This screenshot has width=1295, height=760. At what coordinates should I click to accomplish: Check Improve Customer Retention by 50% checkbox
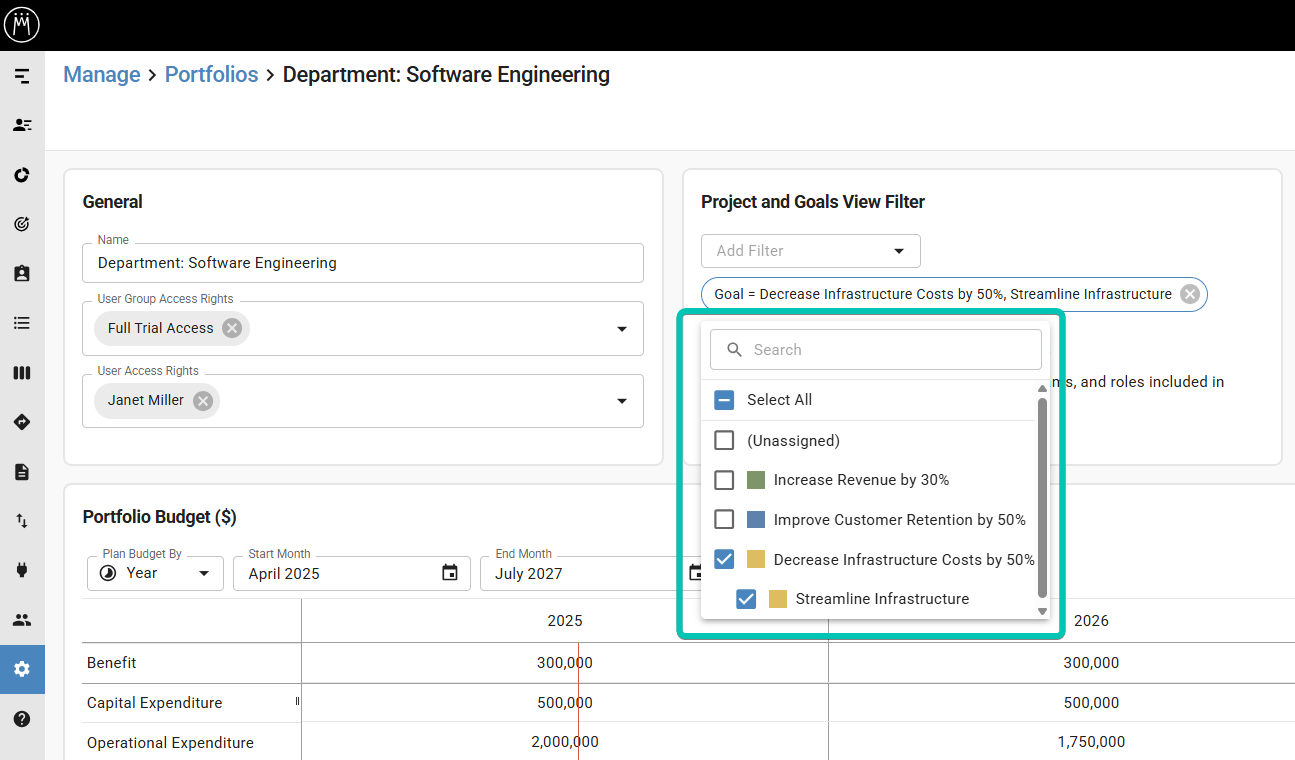pyautogui.click(x=725, y=520)
